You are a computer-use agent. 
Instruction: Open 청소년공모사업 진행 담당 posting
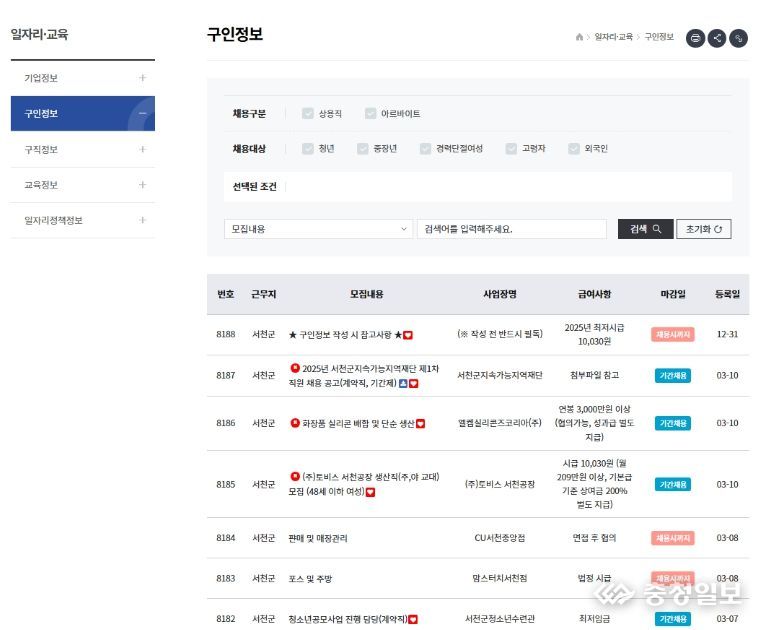pos(348,619)
